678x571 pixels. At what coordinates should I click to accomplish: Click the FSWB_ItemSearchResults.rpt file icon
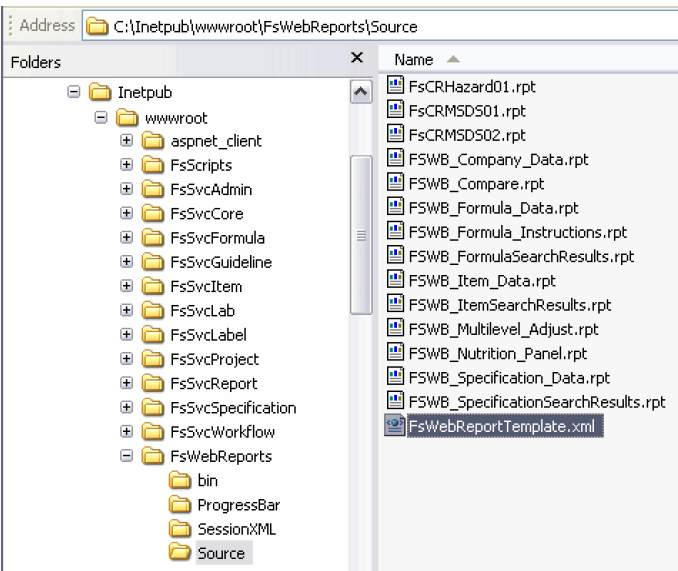[x=395, y=303]
